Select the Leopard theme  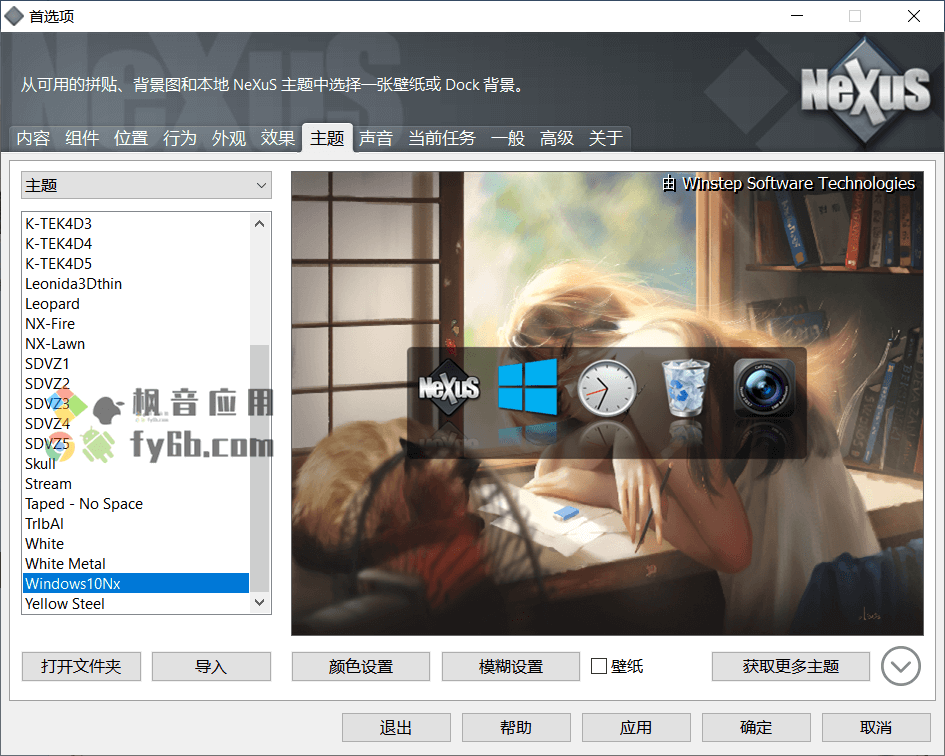136,304
